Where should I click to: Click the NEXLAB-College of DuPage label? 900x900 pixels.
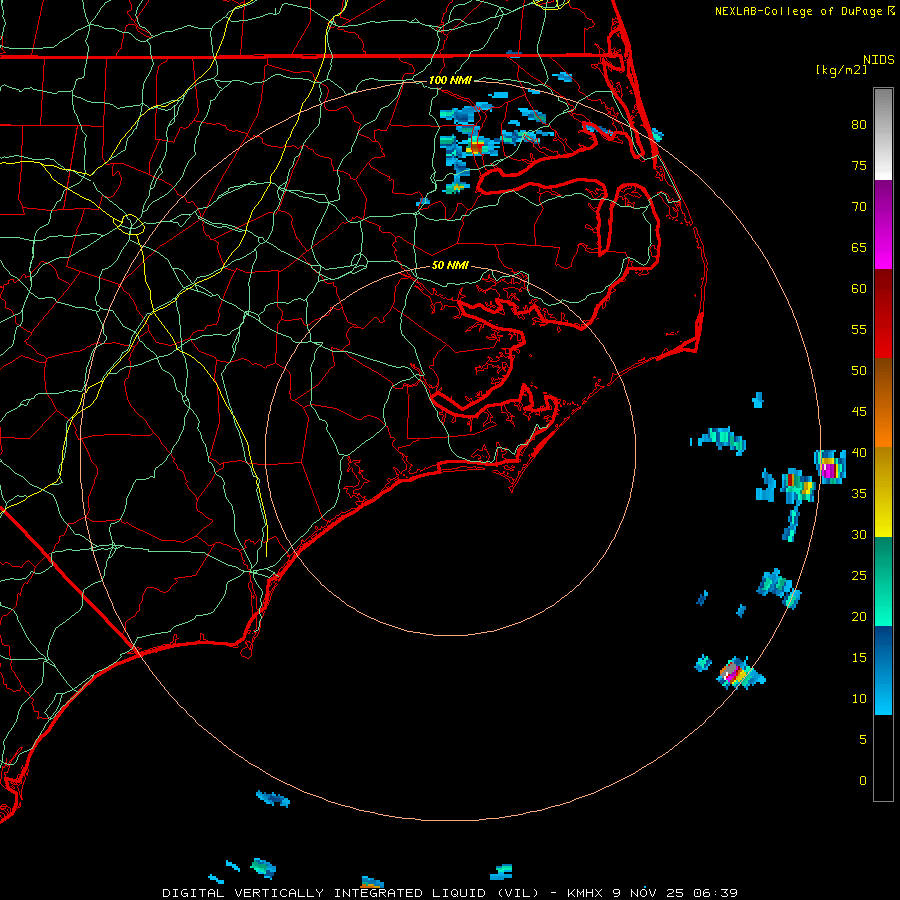(800, 11)
